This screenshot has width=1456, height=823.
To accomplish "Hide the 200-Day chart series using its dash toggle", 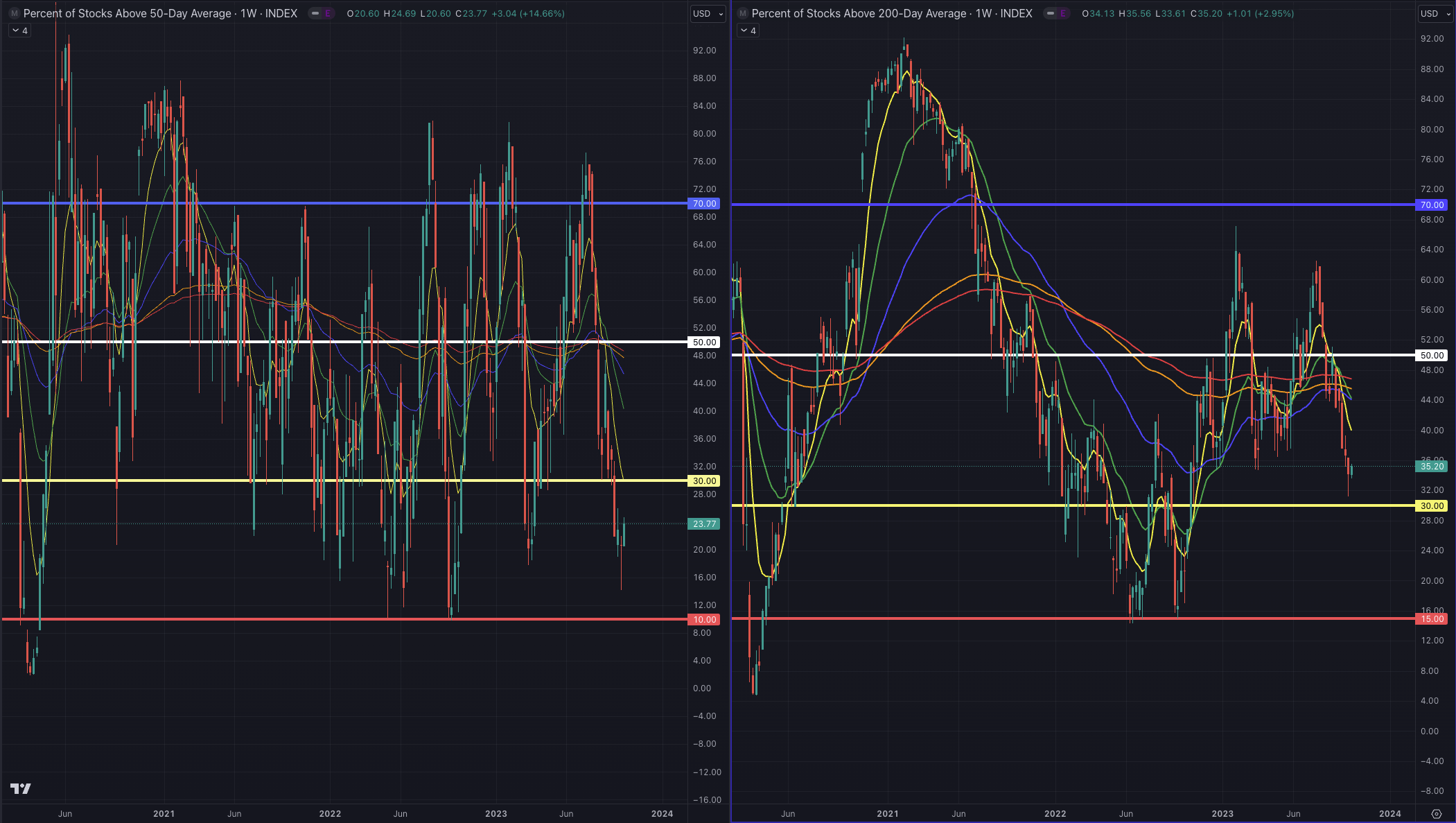I will click(x=1050, y=13).
